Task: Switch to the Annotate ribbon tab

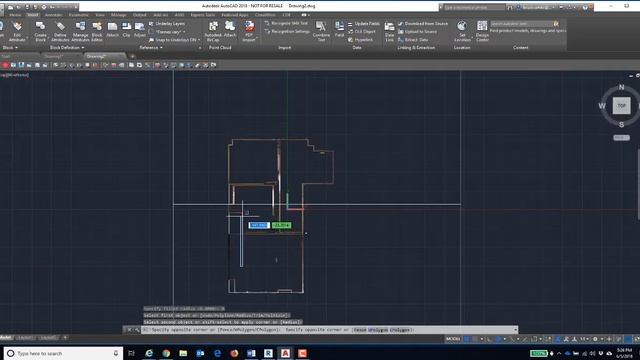Action: click(x=53, y=15)
